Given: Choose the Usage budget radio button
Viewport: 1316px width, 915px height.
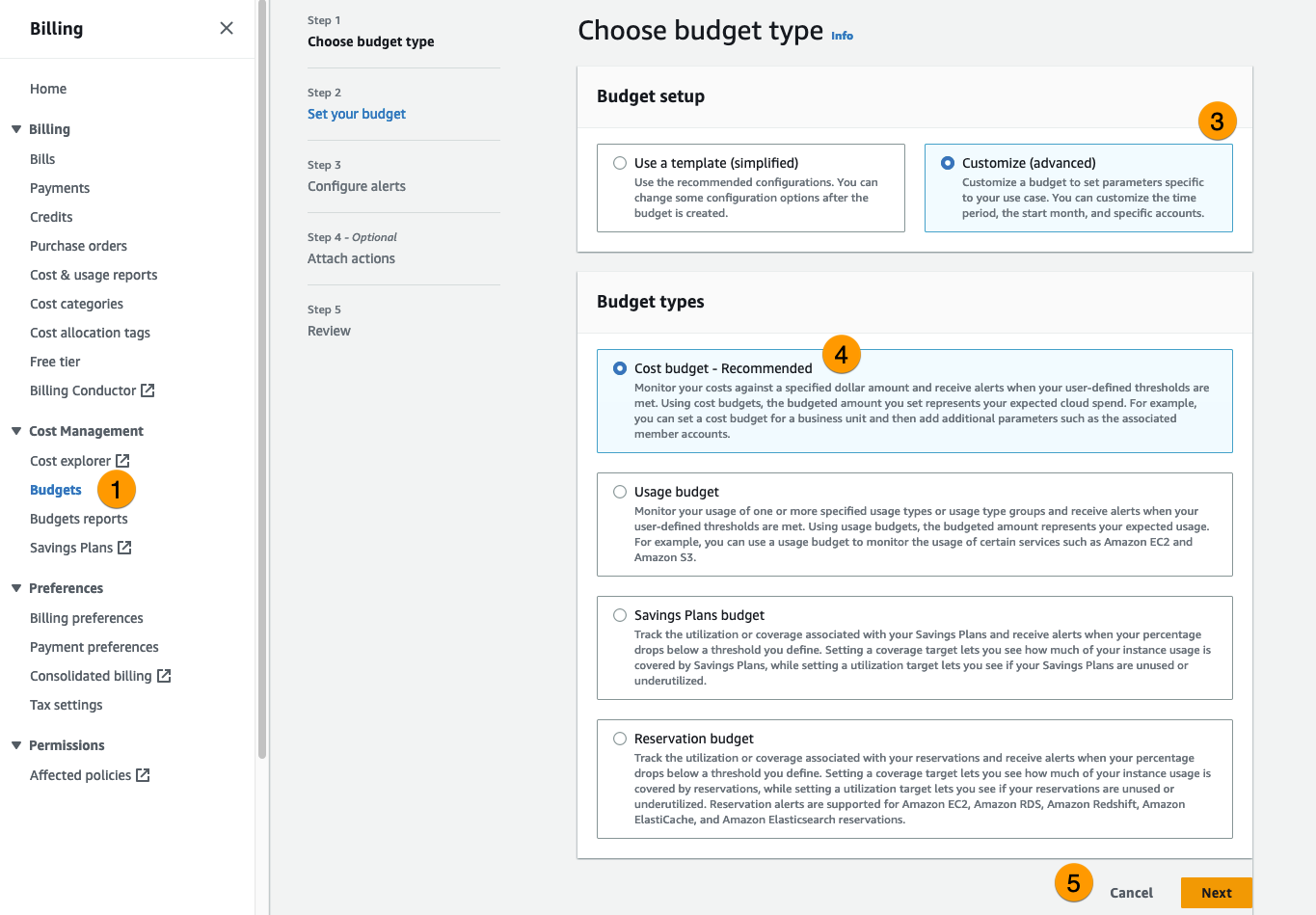Looking at the screenshot, I should (620, 492).
